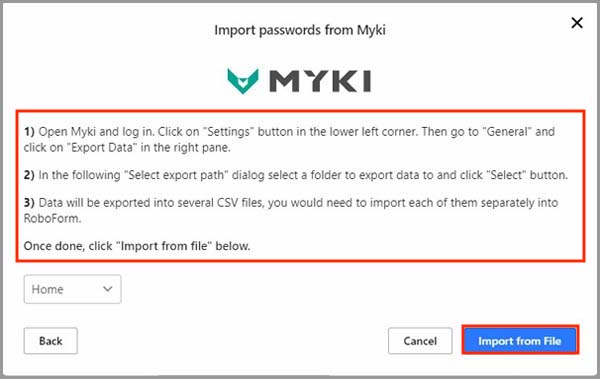This screenshot has height=379, width=600.
Task: Click the MYKI wordmark text
Action: 320,81
